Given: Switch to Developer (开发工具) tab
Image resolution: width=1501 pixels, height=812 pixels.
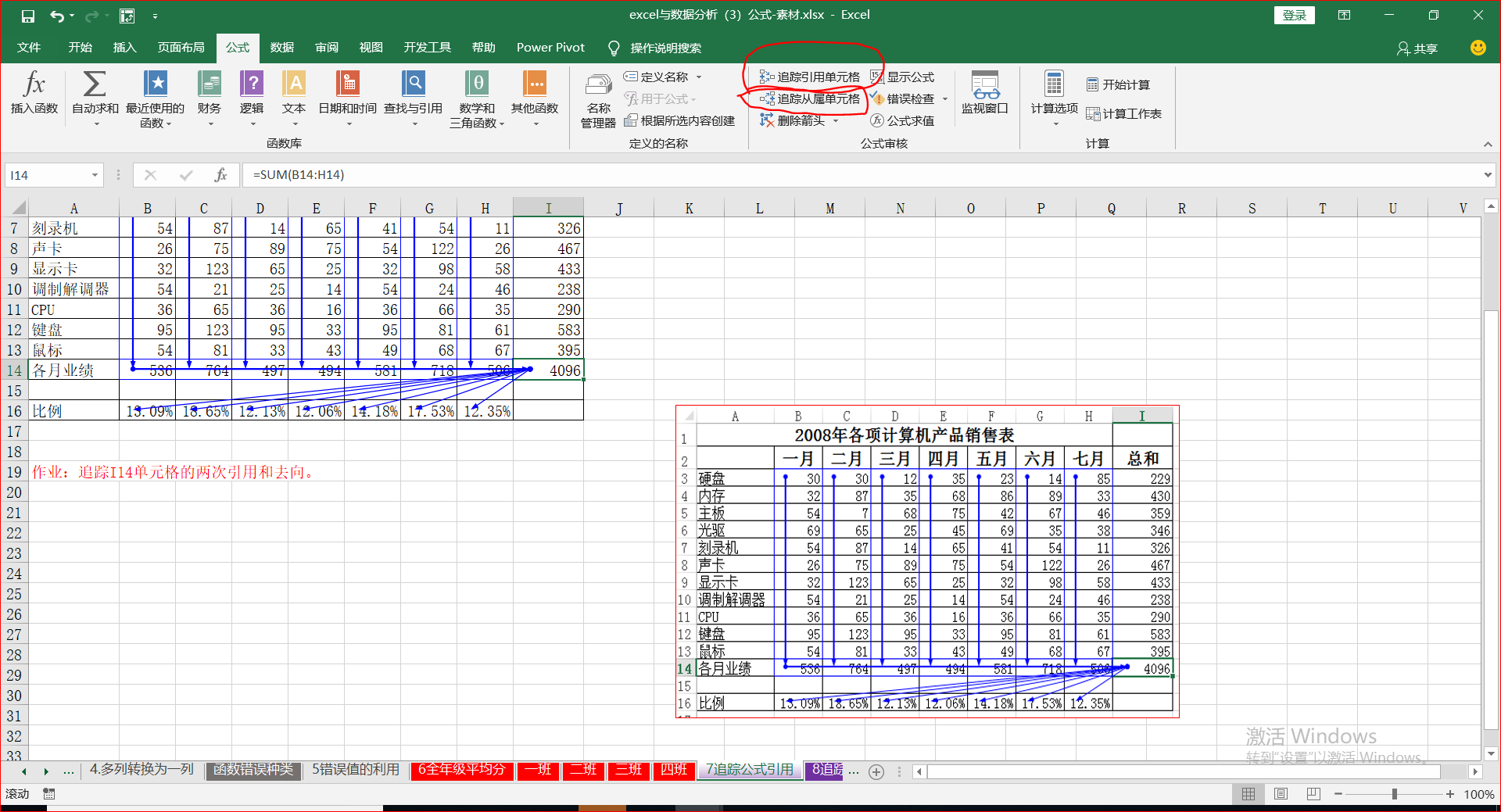Looking at the screenshot, I should coord(427,48).
